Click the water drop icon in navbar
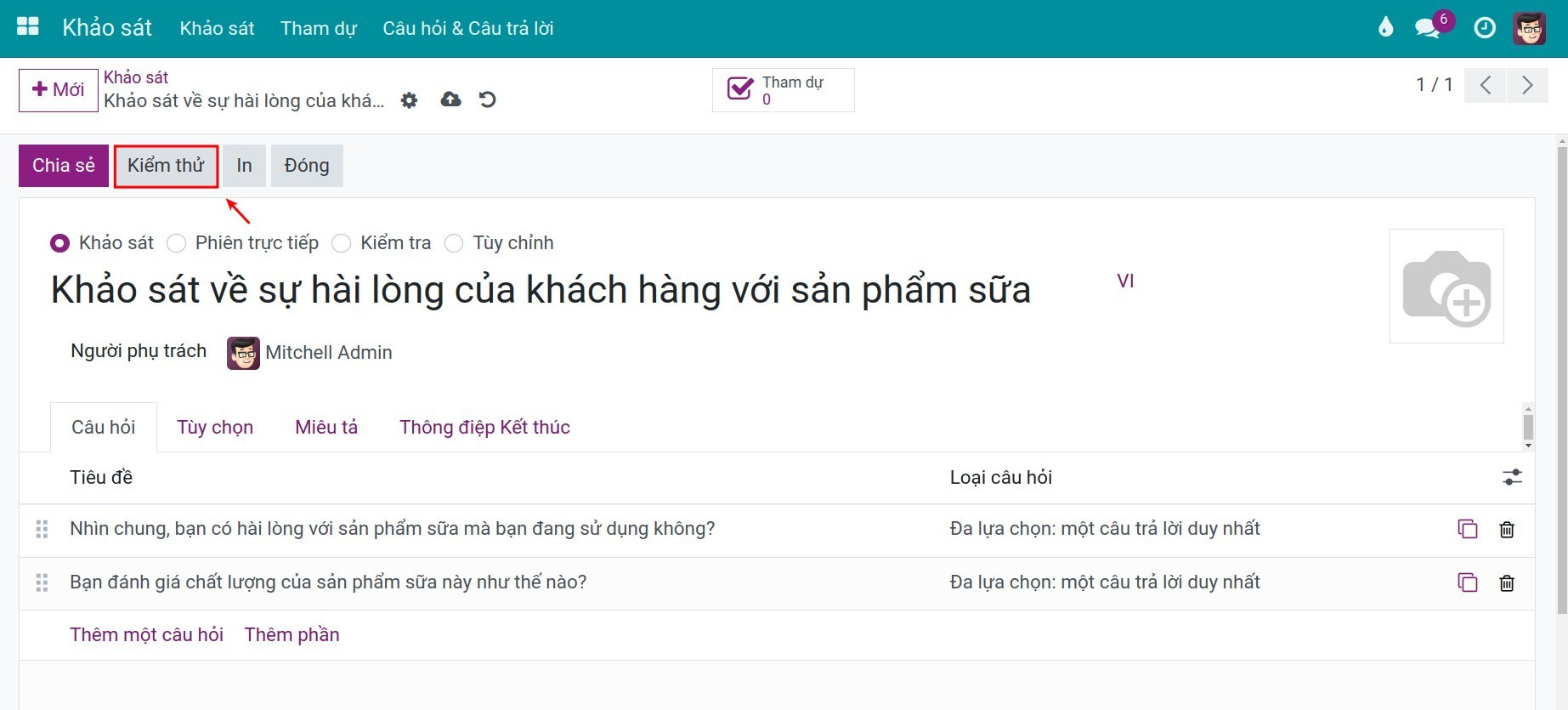Screen dimensions: 1568x710 point(1386,28)
